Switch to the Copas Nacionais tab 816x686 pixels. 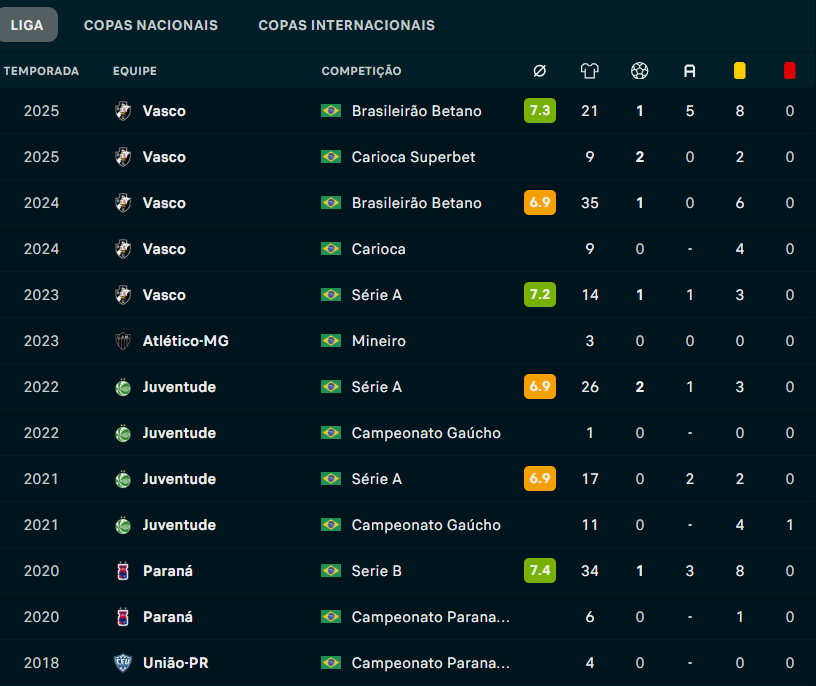tap(151, 25)
